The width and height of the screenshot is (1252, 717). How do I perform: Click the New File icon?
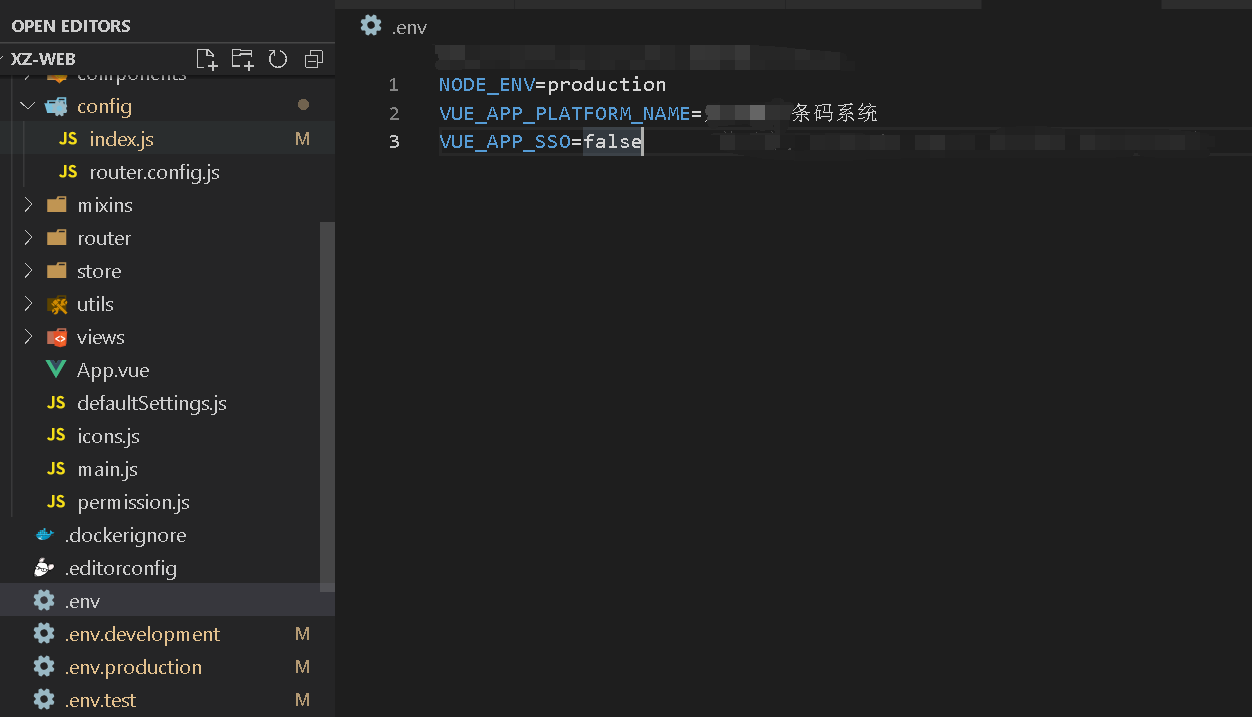pos(206,58)
